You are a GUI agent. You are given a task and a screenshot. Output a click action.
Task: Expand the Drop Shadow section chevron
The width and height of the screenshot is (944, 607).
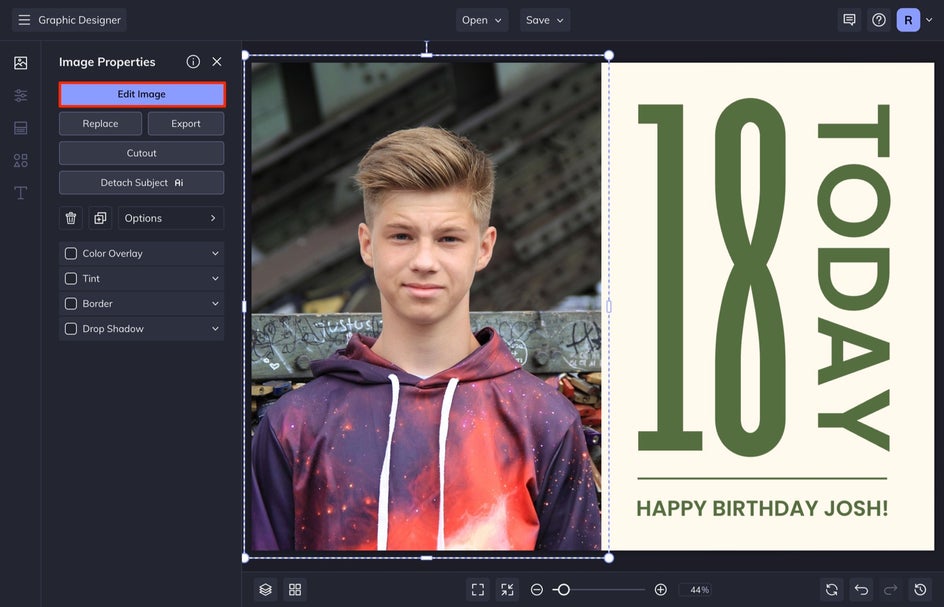click(215, 329)
